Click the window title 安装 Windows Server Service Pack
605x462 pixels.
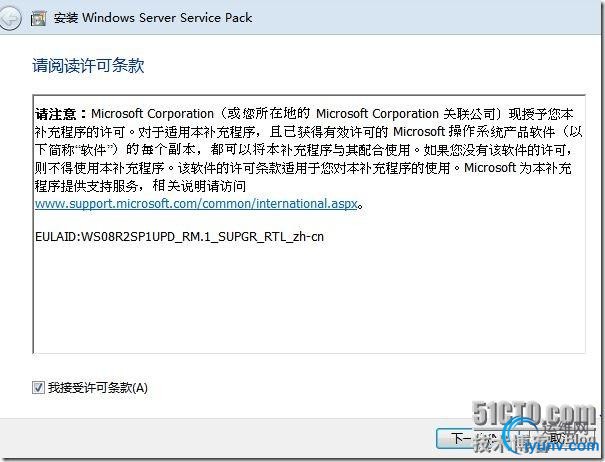pos(153,18)
